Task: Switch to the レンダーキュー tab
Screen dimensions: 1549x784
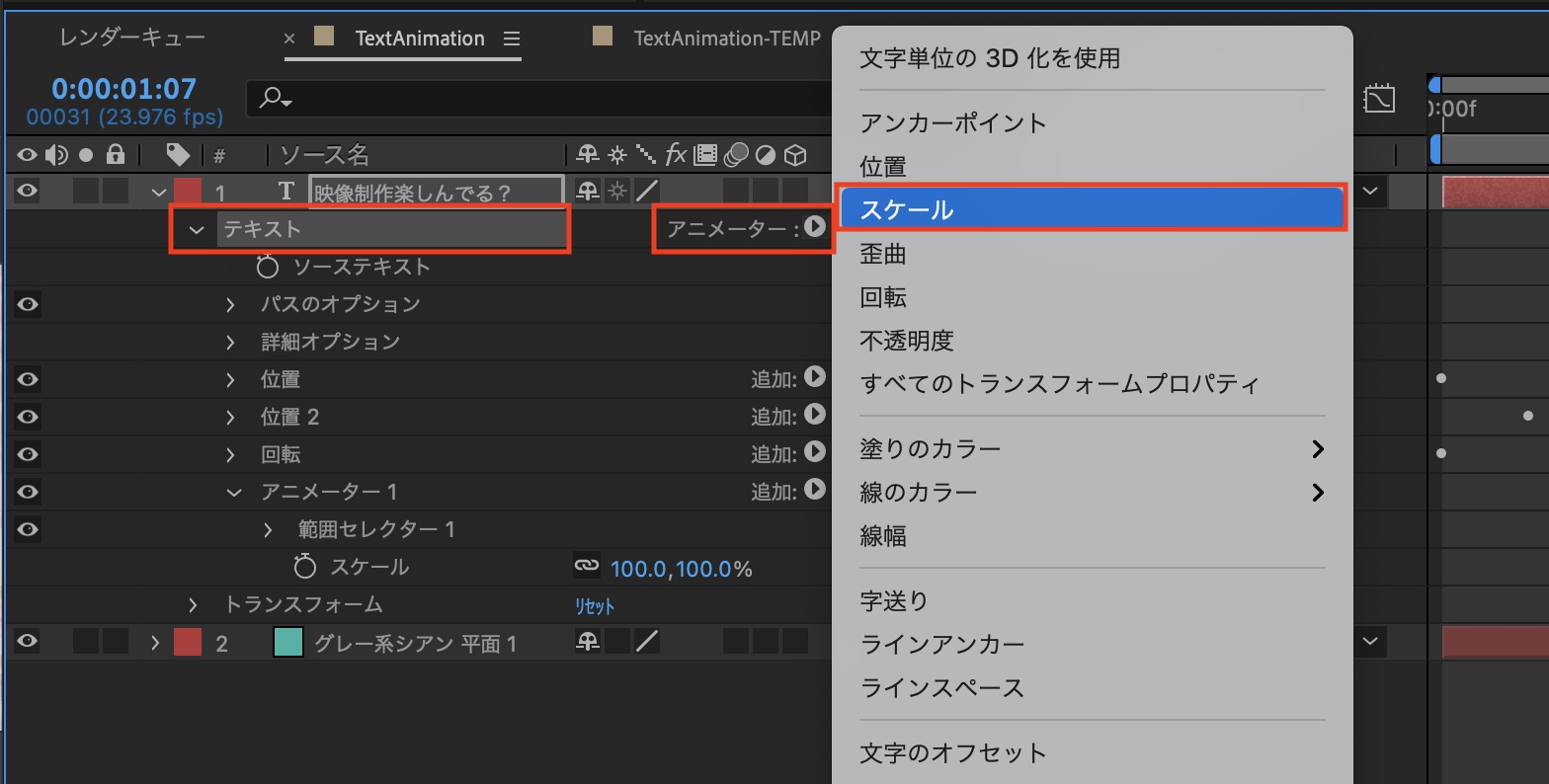Action: click(131, 38)
